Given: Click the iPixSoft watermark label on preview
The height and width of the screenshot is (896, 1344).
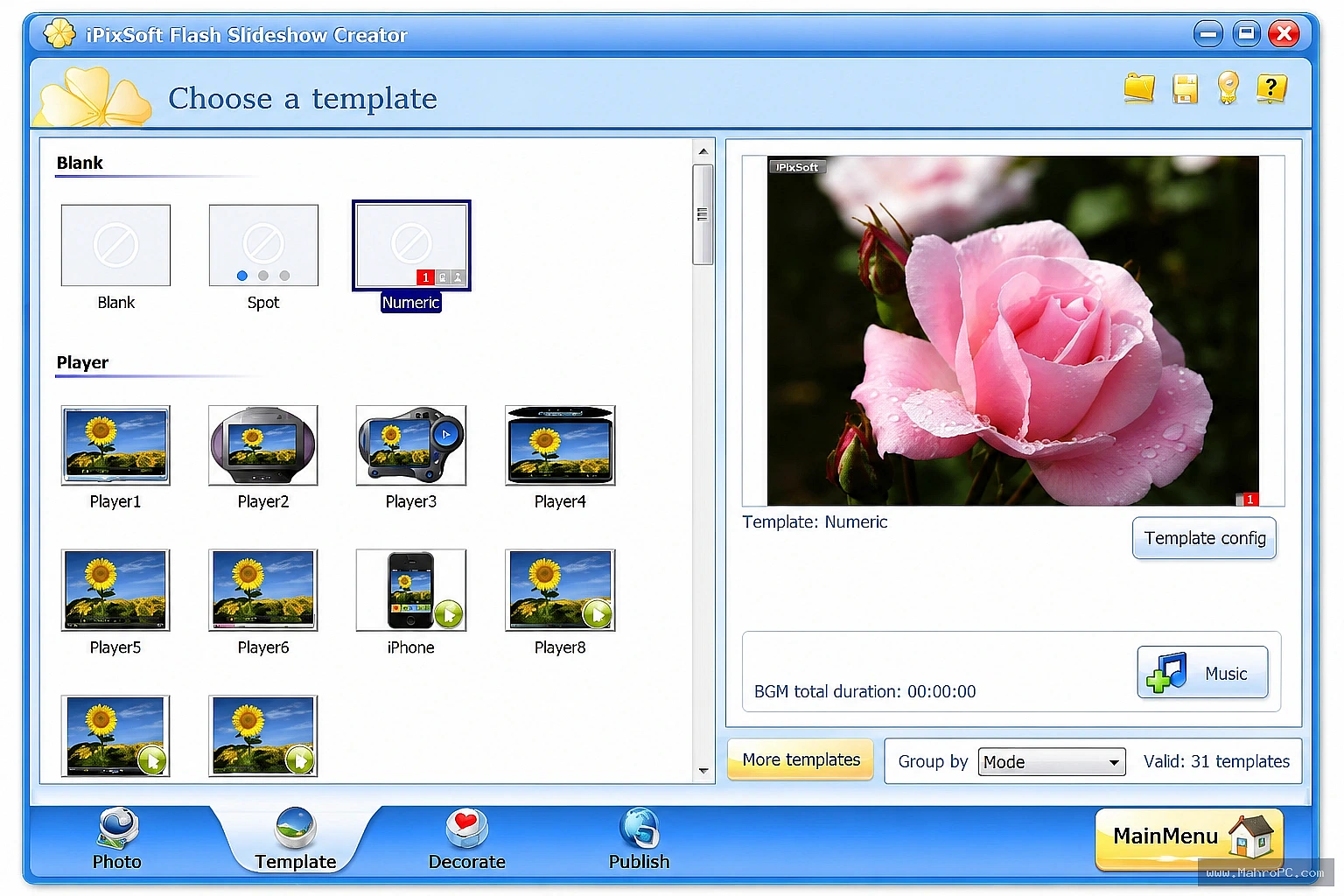Looking at the screenshot, I should pos(797,167).
